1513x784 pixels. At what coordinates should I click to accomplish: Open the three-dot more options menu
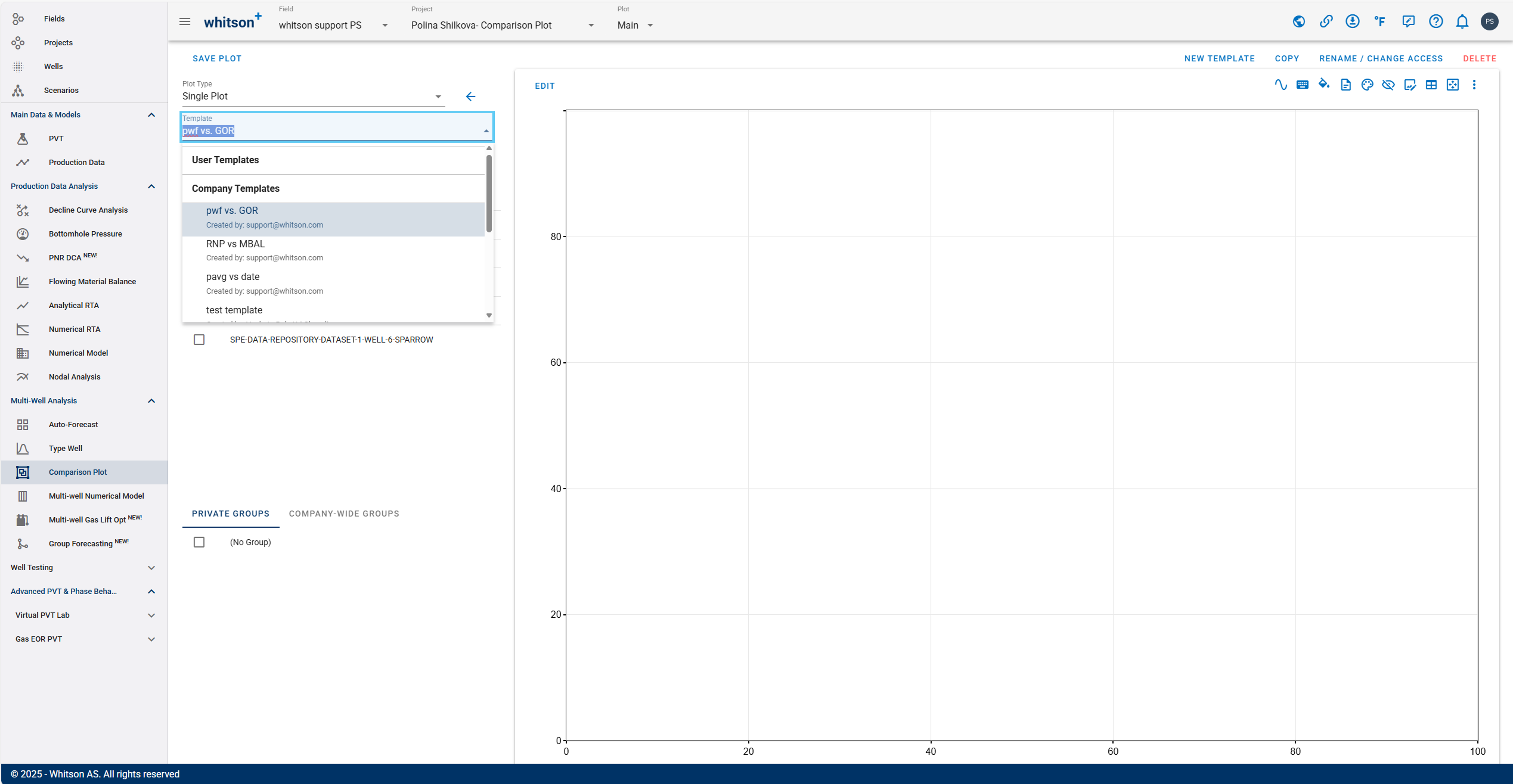point(1474,85)
